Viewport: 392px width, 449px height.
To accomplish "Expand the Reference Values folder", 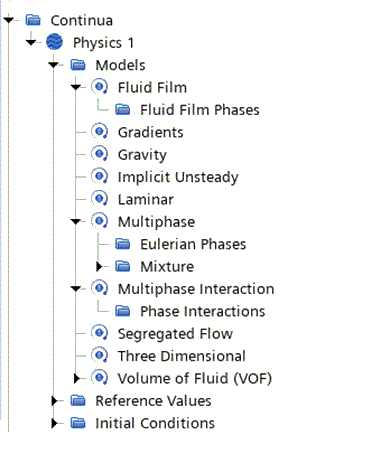I will pos(54,401).
